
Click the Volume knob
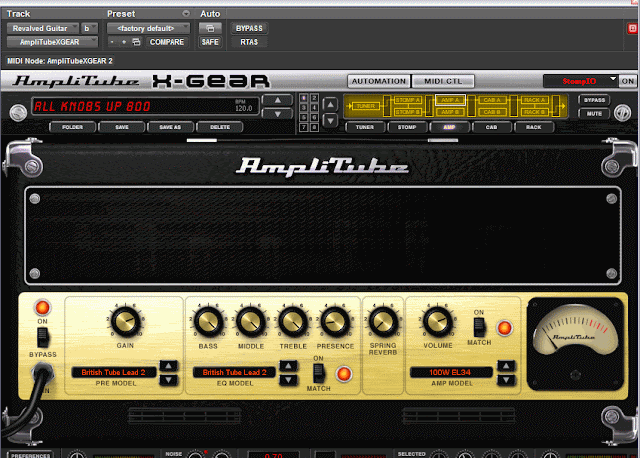438,321
